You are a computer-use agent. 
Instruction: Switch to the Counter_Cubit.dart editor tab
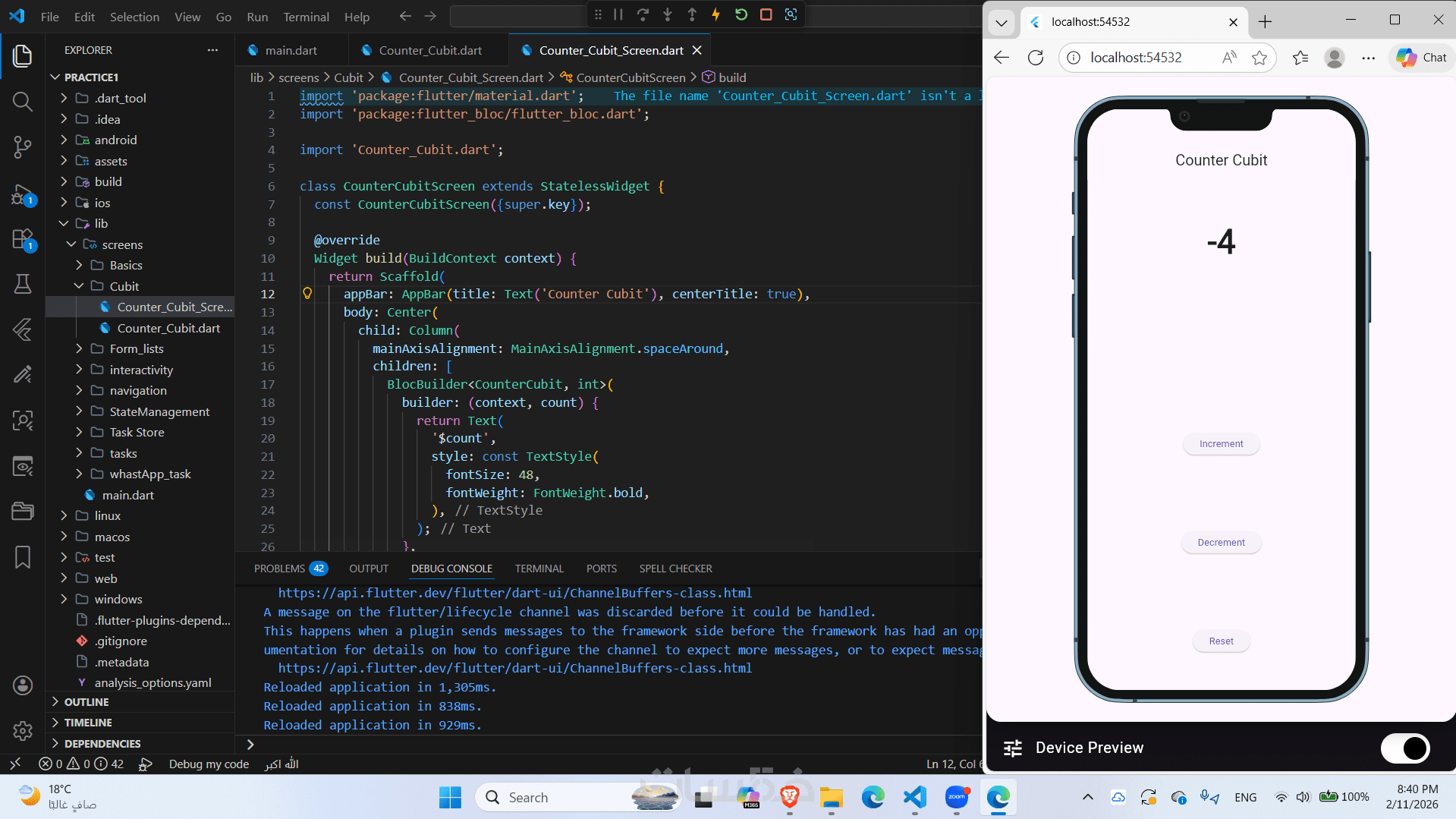(430, 50)
